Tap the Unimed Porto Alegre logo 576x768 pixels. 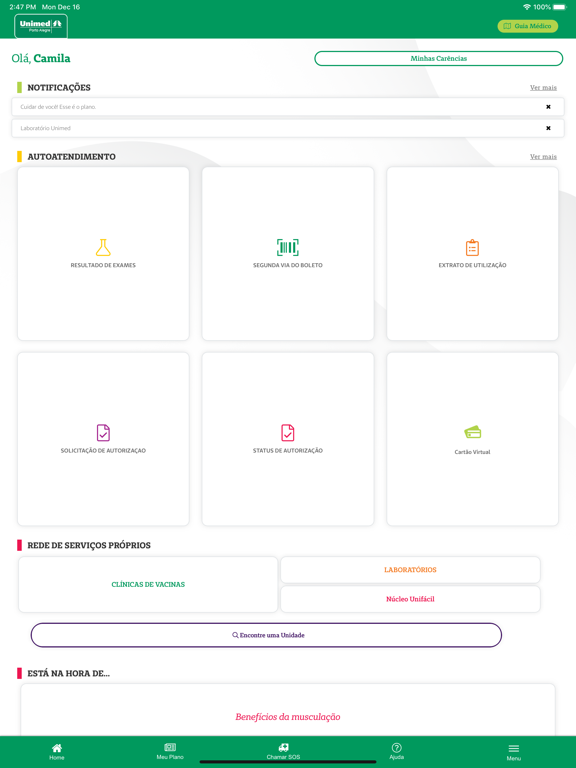41,26
